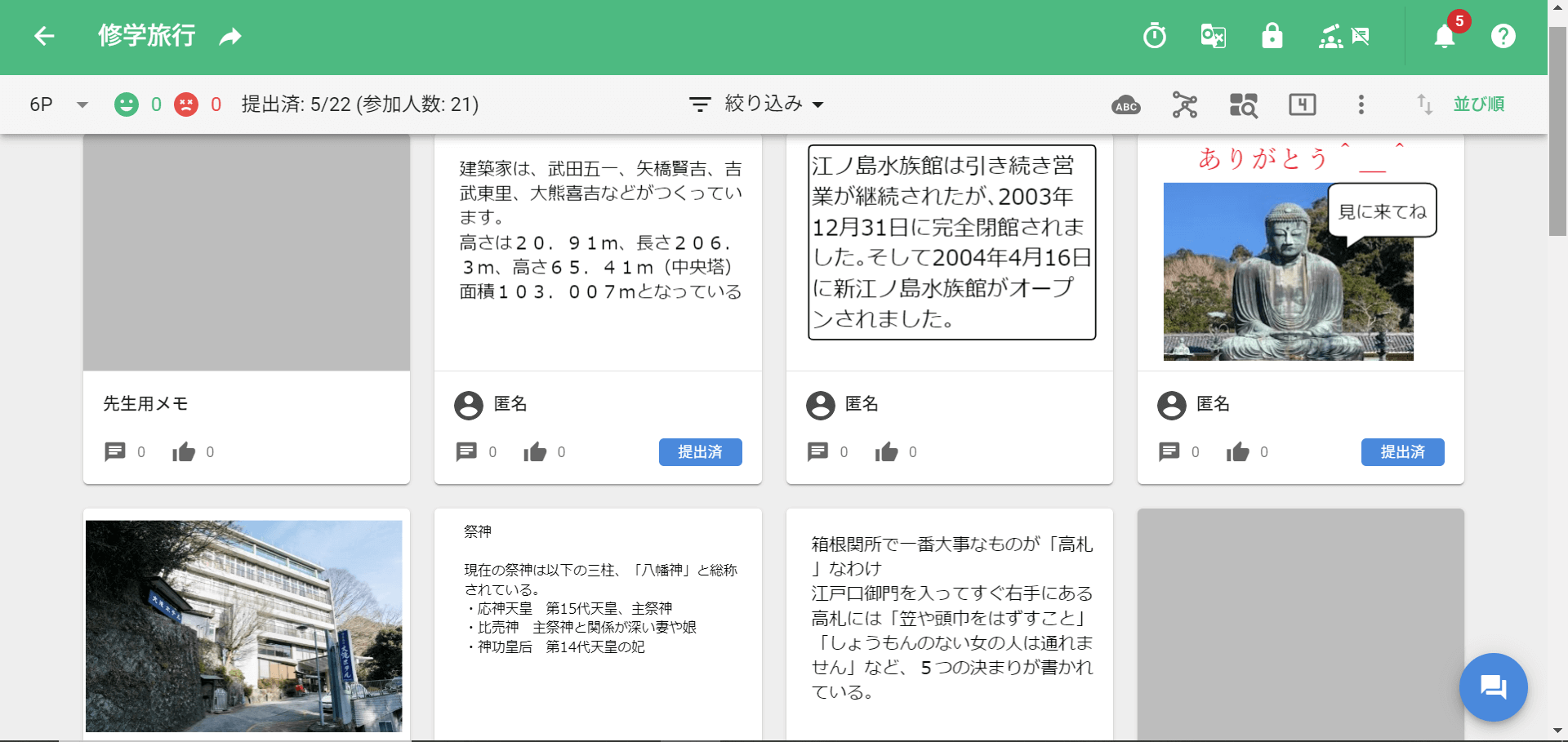This screenshot has height=742, width=1568.
Task: Give a like to the 大仏 photo card
Action: (1239, 452)
